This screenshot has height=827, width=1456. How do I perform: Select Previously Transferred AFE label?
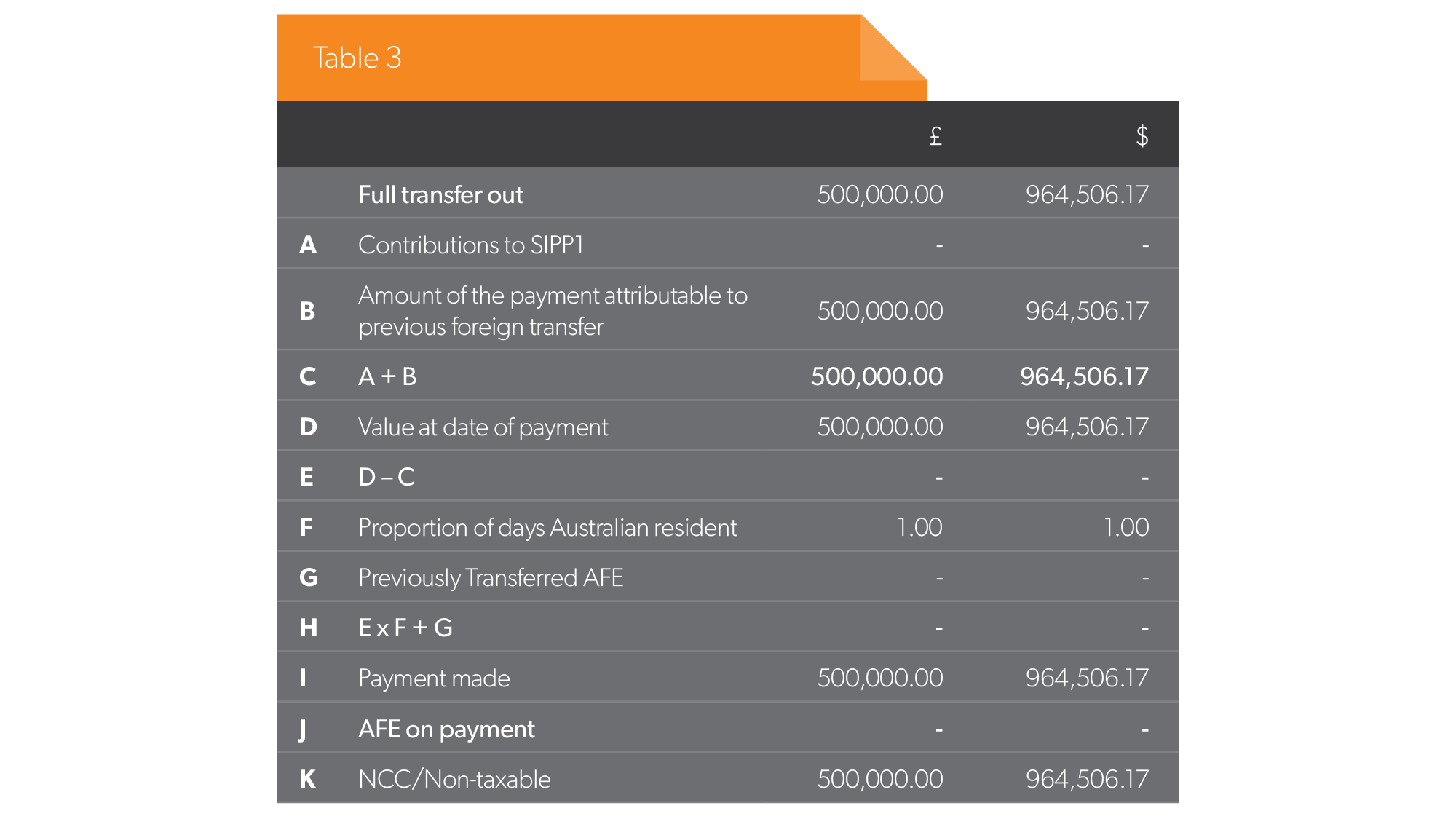491,577
